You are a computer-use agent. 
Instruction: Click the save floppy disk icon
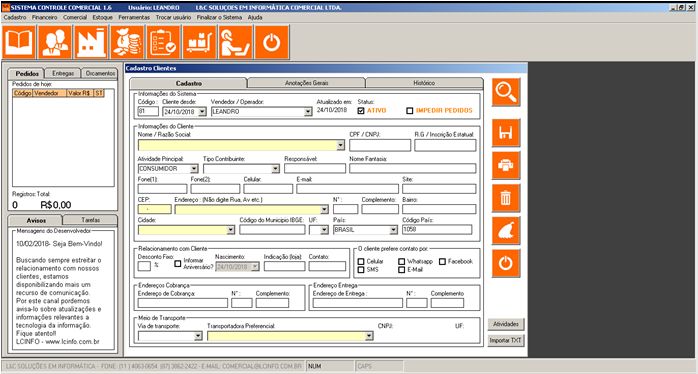pos(506,133)
